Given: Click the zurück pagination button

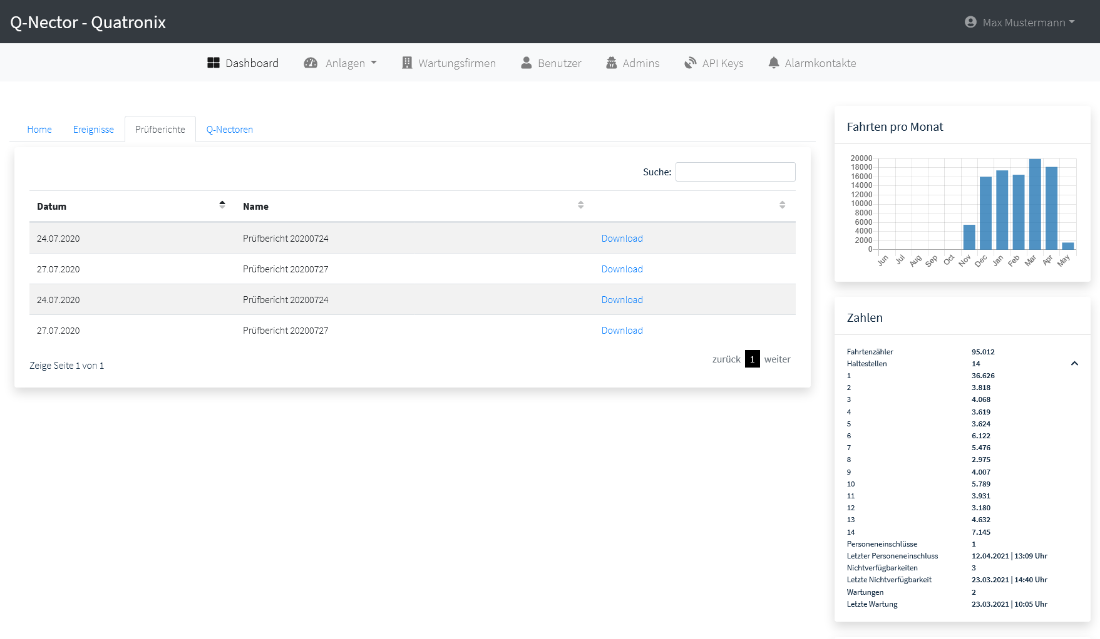Looking at the screenshot, I should [726, 359].
